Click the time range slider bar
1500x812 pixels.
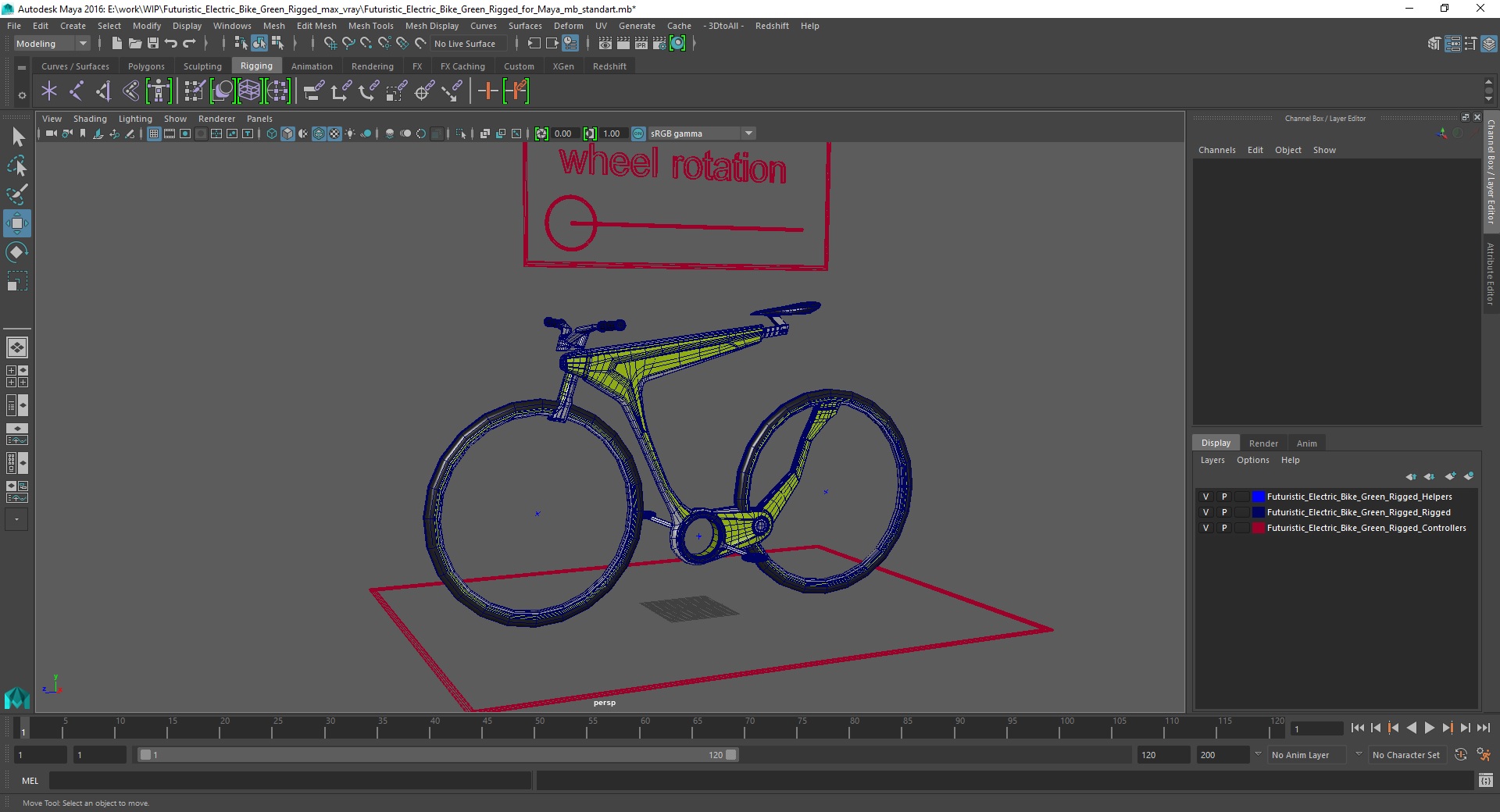tap(437, 755)
